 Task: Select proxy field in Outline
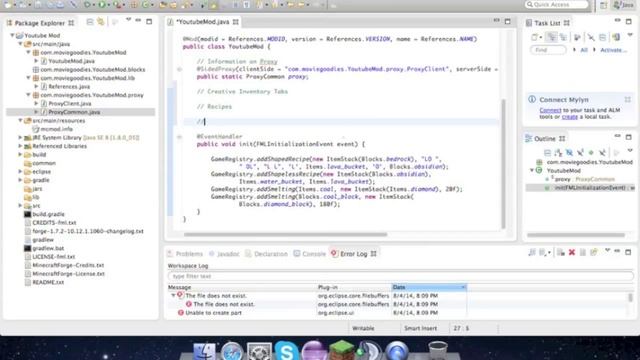pos(579,179)
